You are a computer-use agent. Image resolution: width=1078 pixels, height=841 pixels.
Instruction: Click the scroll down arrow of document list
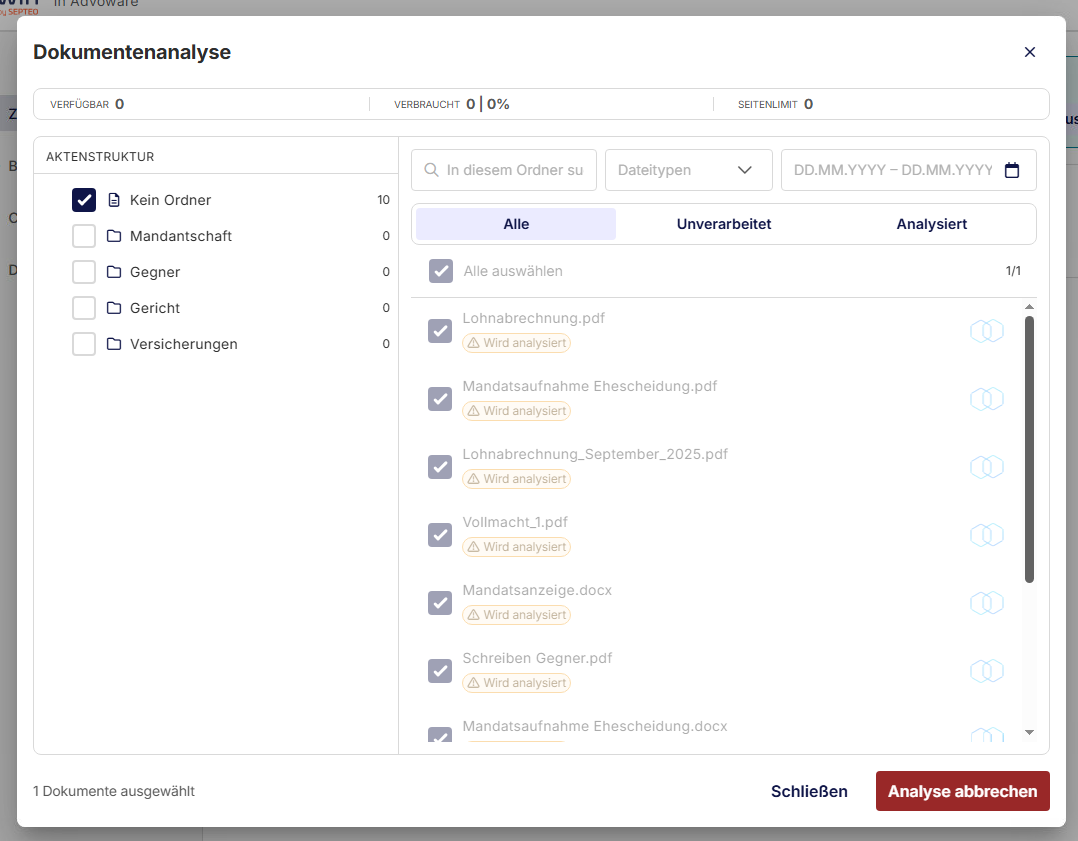1029,732
